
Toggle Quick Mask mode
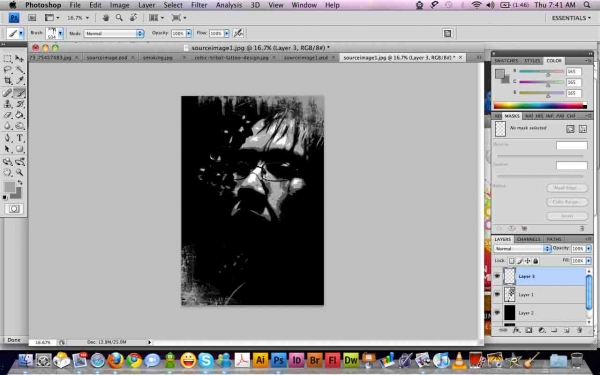(14, 209)
